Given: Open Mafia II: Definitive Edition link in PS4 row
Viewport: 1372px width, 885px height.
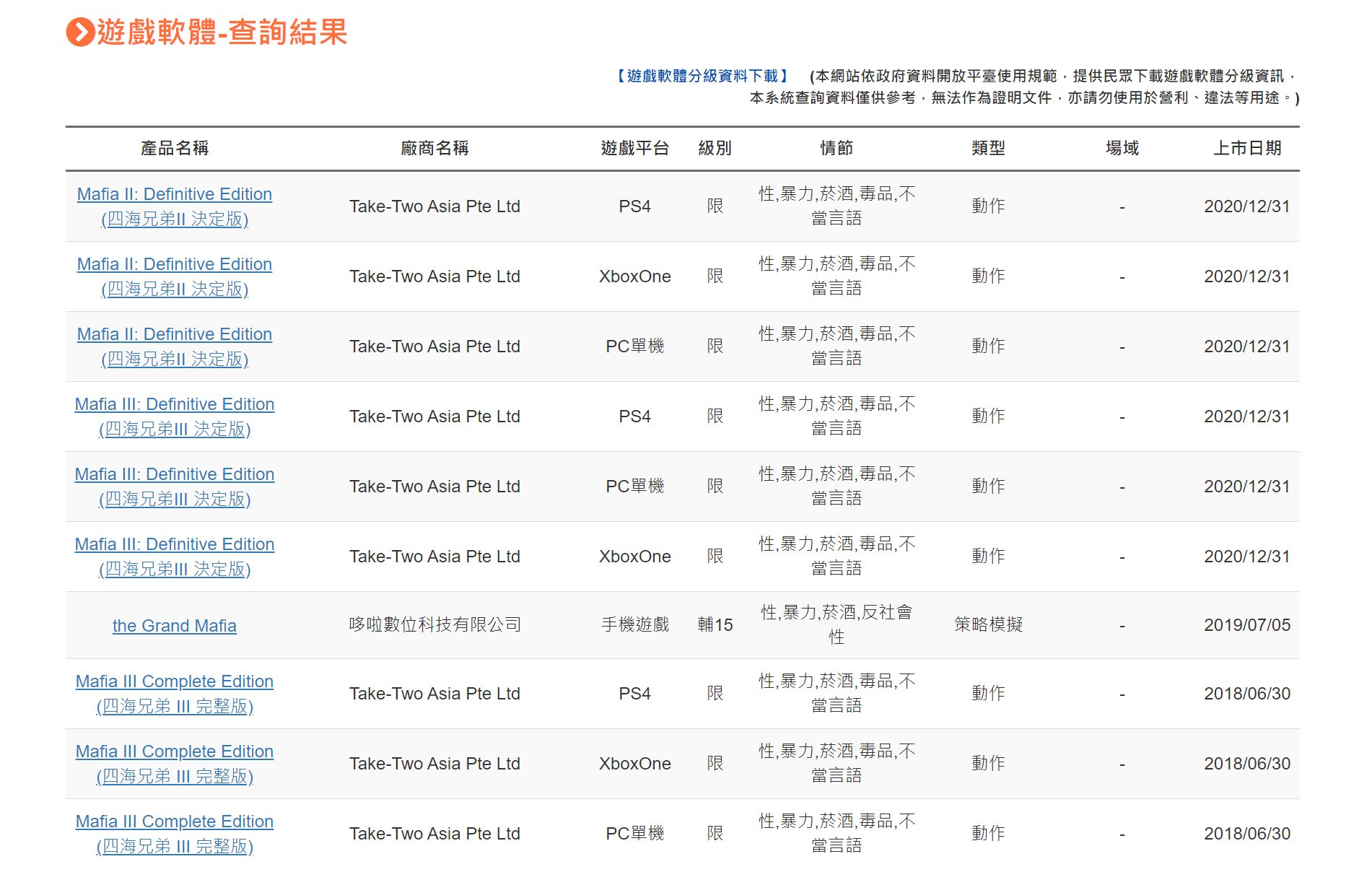Looking at the screenshot, I should (x=175, y=195).
